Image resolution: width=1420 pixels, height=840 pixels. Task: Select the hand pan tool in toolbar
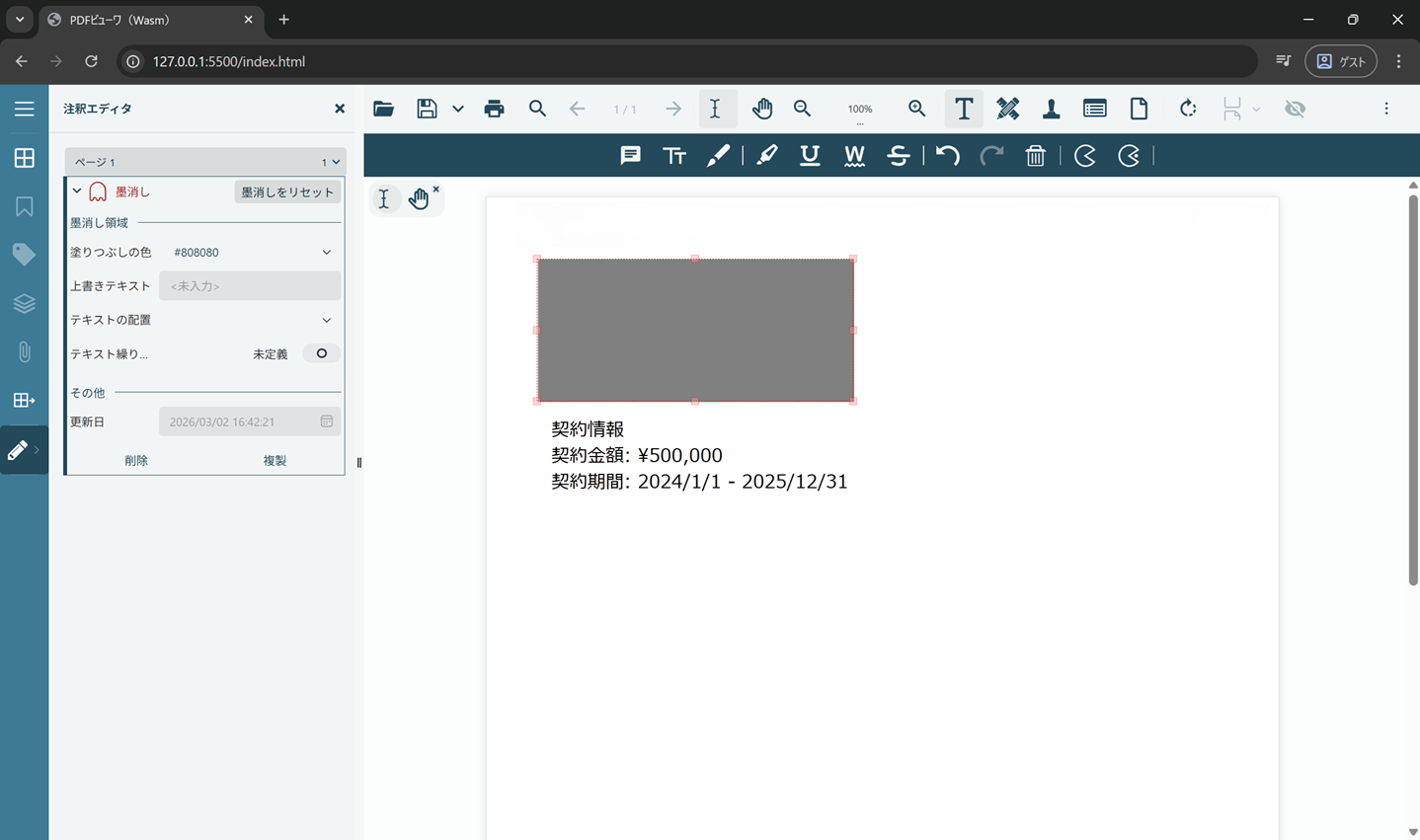tap(761, 109)
